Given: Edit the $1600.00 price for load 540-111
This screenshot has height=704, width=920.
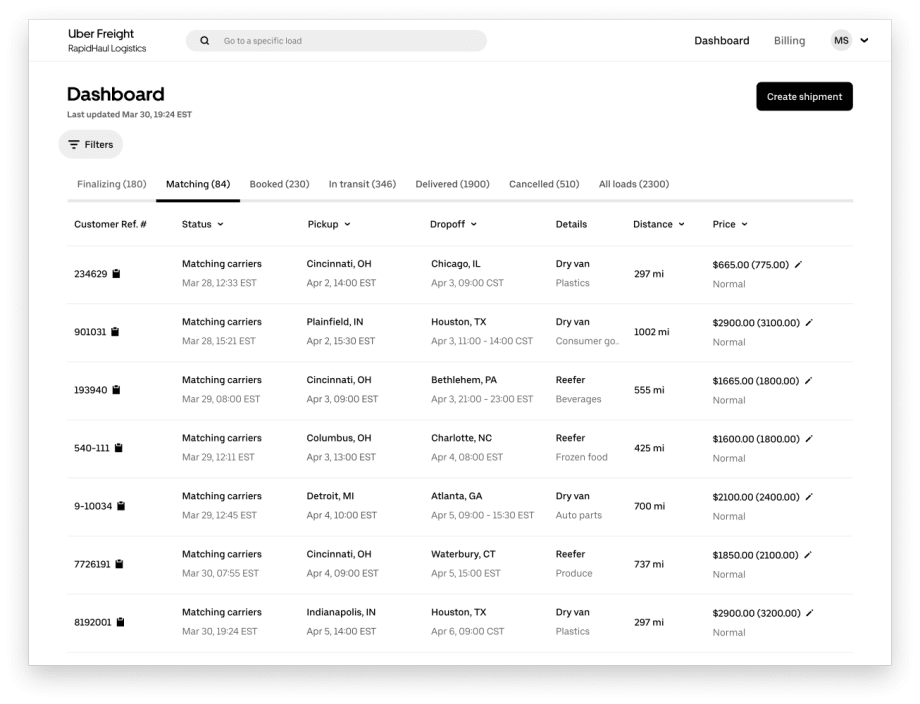Looking at the screenshot, I should [811, 437].
